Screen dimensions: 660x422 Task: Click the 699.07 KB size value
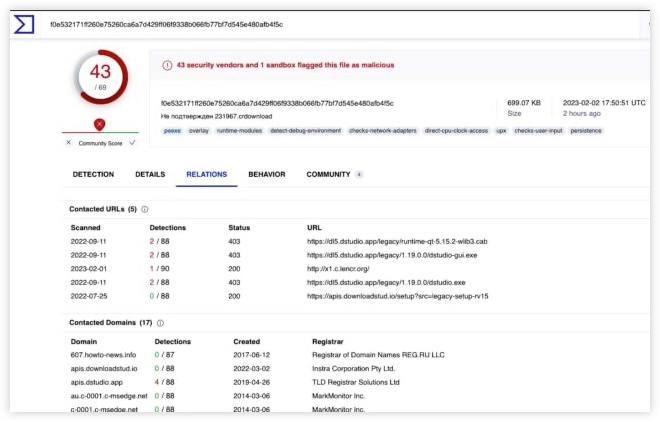524,103
